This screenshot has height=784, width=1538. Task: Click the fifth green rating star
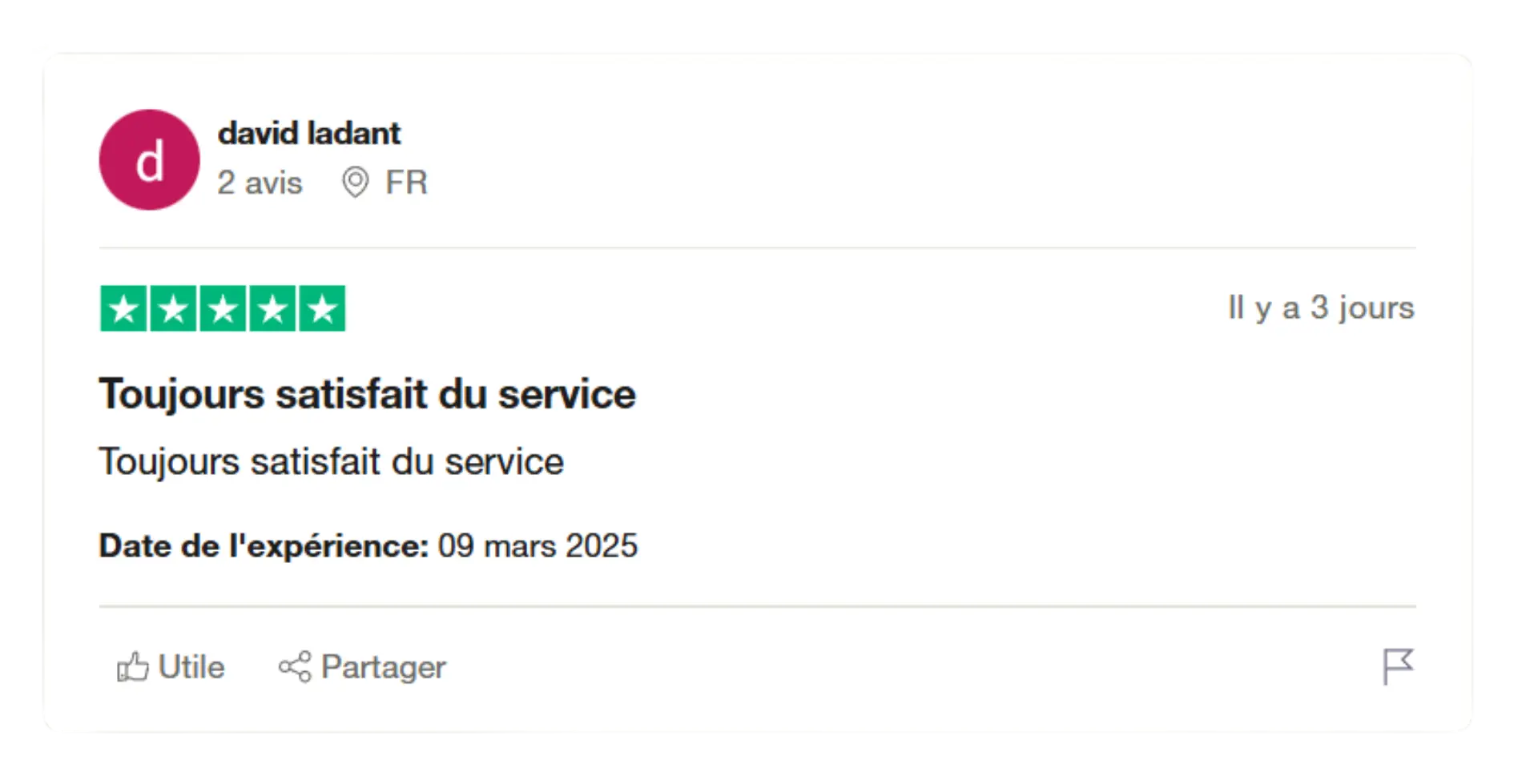pos(322,308)
